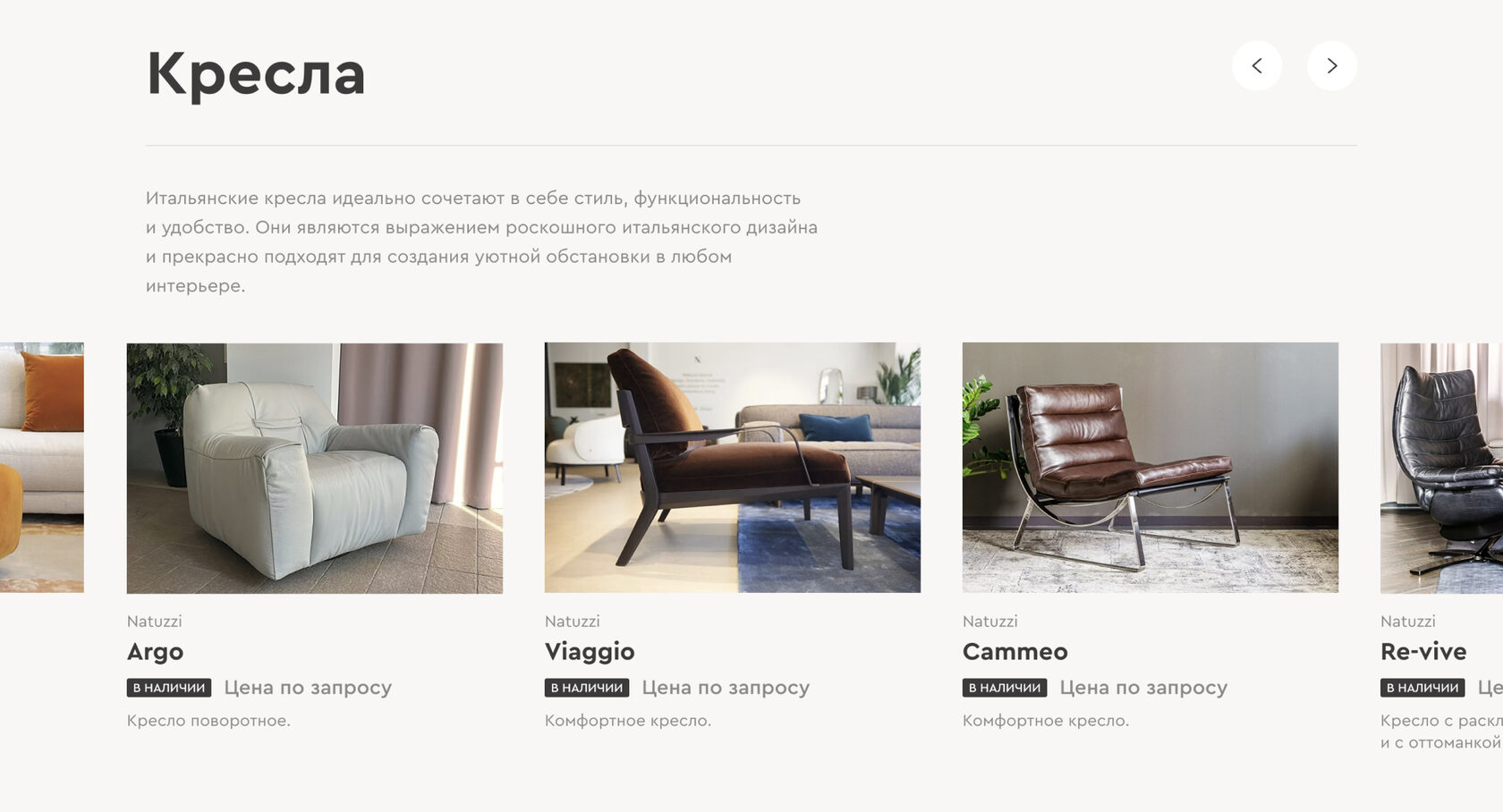Screen dimensions: 1503x812
Task: Click the 'В НАЛИЧИИ' badge under Viaggio
Action: pos(587,688)
